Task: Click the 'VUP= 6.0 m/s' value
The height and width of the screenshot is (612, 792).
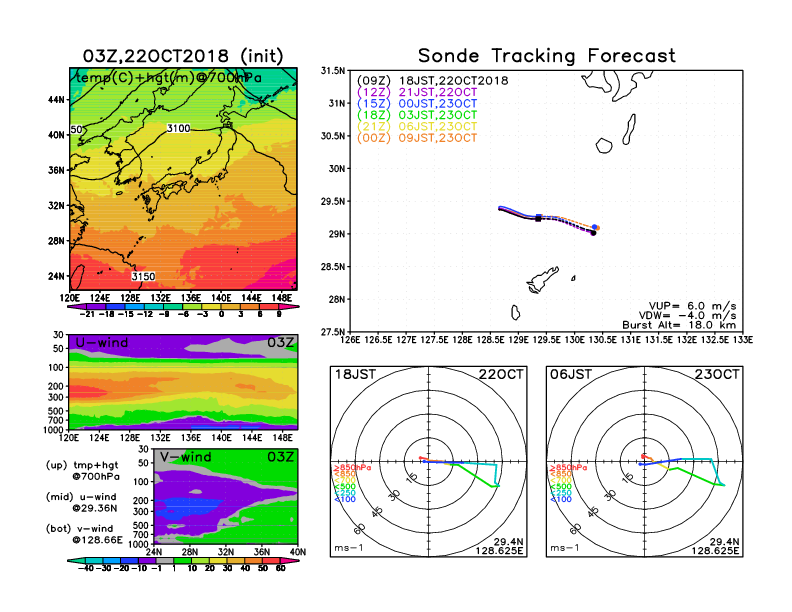Action: (x=692, y=306)
